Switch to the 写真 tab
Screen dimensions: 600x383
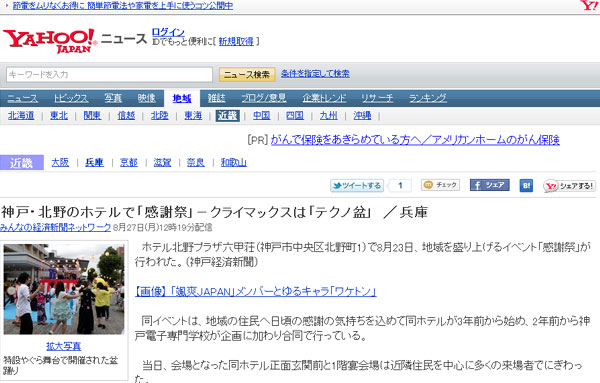click(113, 98)
